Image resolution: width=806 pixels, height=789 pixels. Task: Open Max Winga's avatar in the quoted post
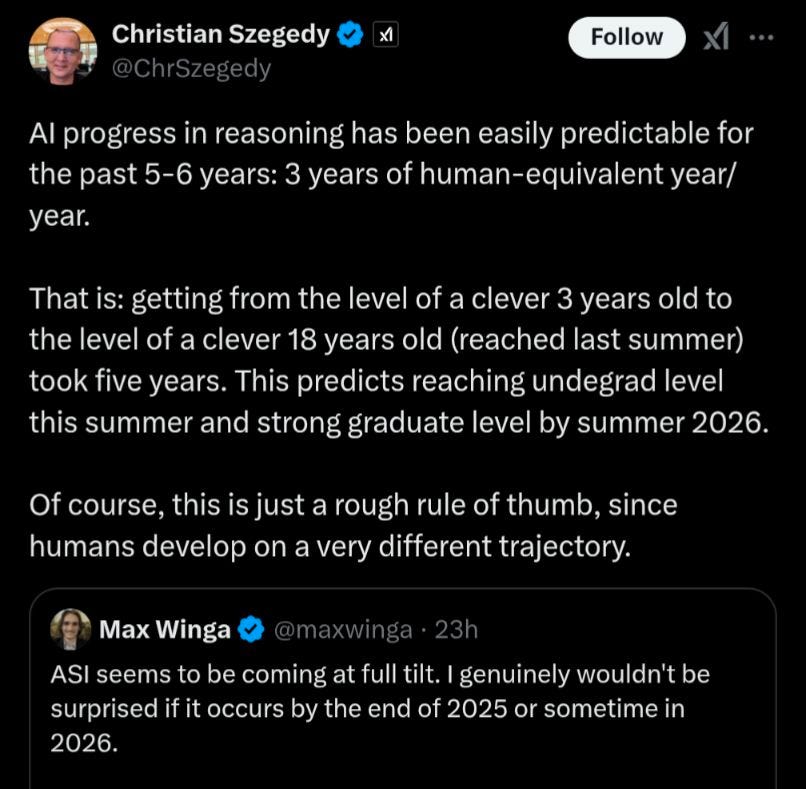[71, 629]
